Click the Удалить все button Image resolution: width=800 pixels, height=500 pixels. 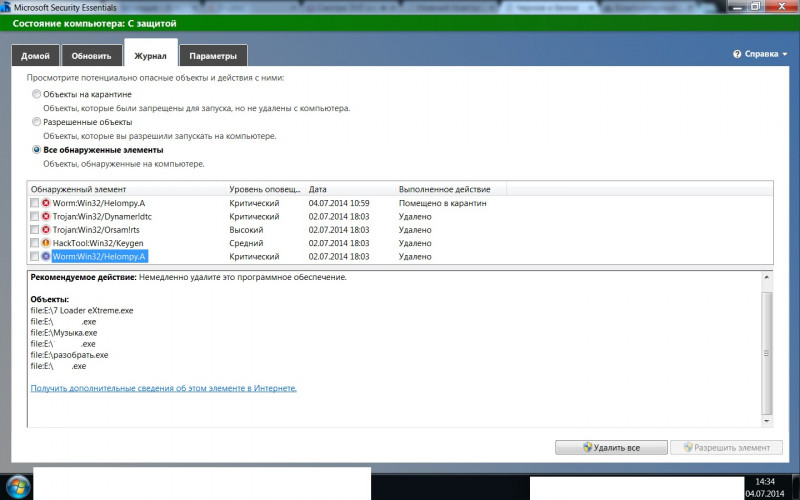click(611, 447)
